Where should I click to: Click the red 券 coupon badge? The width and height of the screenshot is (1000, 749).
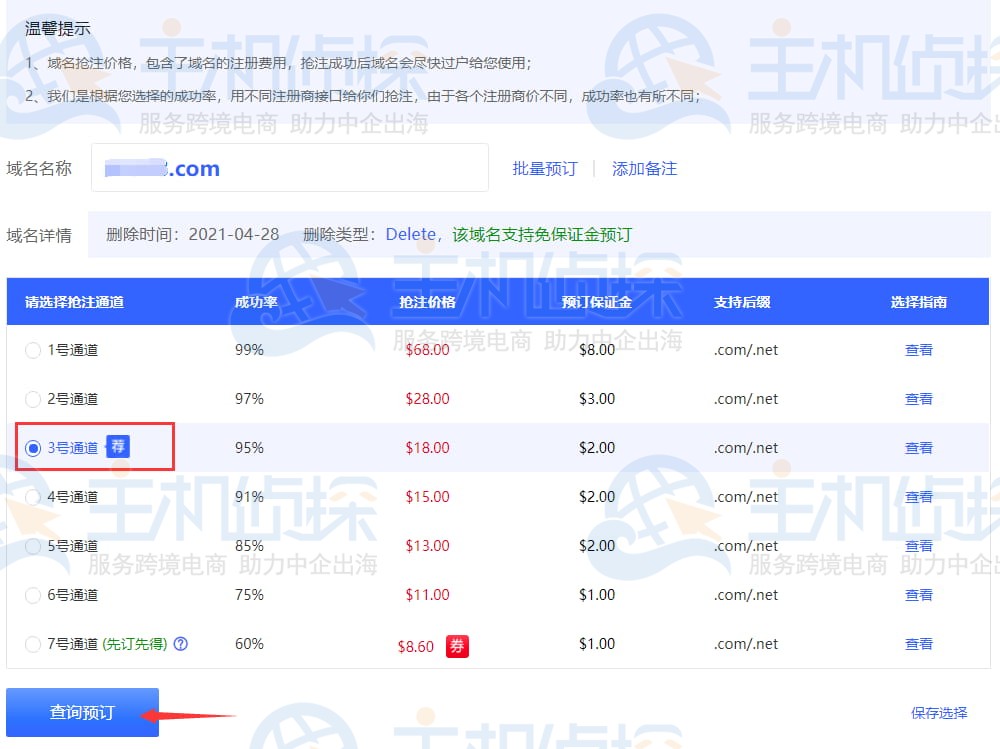(x=457, y=646)
